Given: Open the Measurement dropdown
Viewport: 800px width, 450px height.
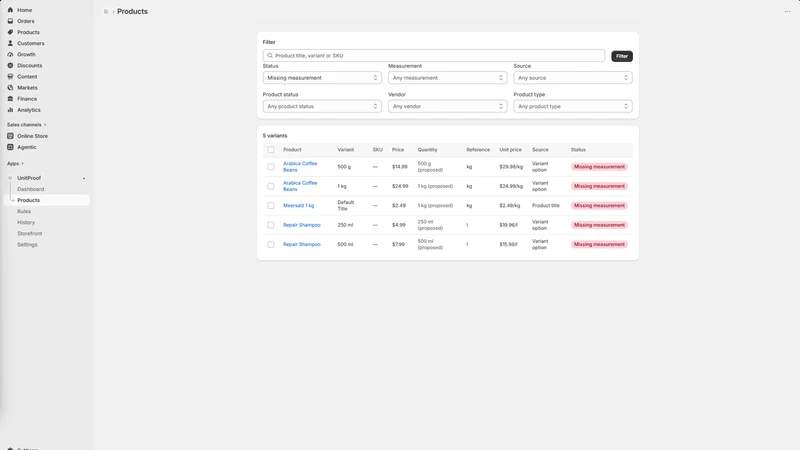Looking at the screenshot, I should click(447, 78).
